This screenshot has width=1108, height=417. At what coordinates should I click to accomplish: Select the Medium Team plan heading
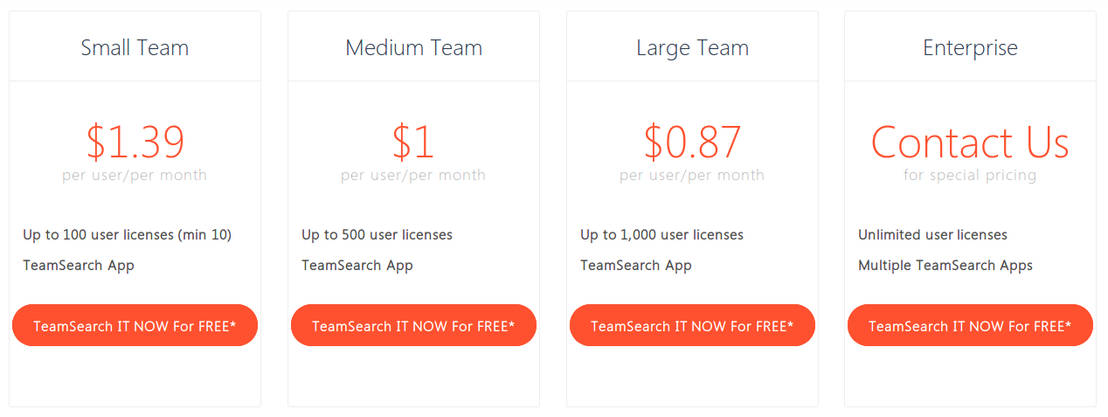(x=413, y=47)
